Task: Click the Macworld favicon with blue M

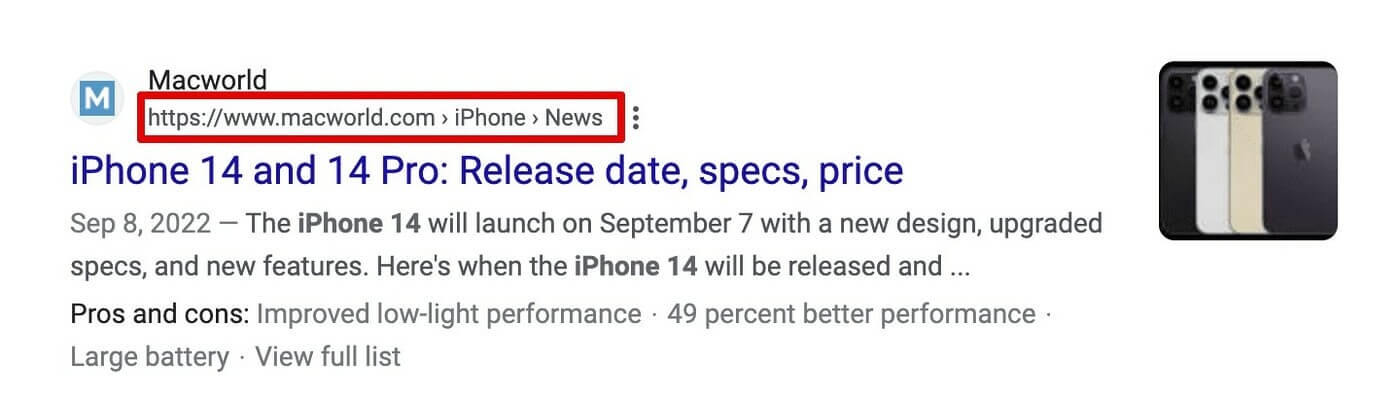Action: tap(98, 98)
